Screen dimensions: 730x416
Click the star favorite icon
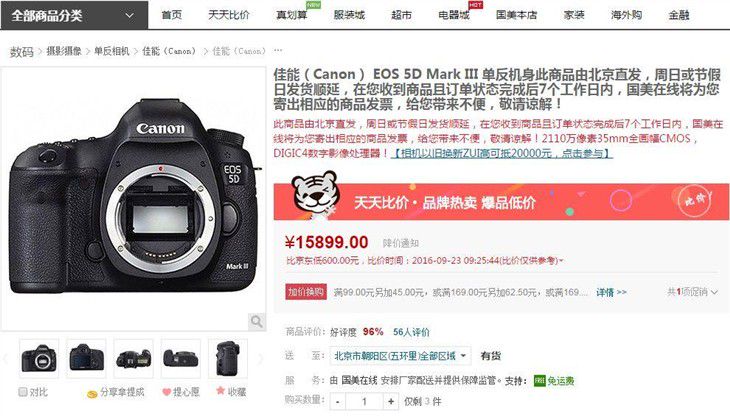pyautogui.click(x=220, y=390)
